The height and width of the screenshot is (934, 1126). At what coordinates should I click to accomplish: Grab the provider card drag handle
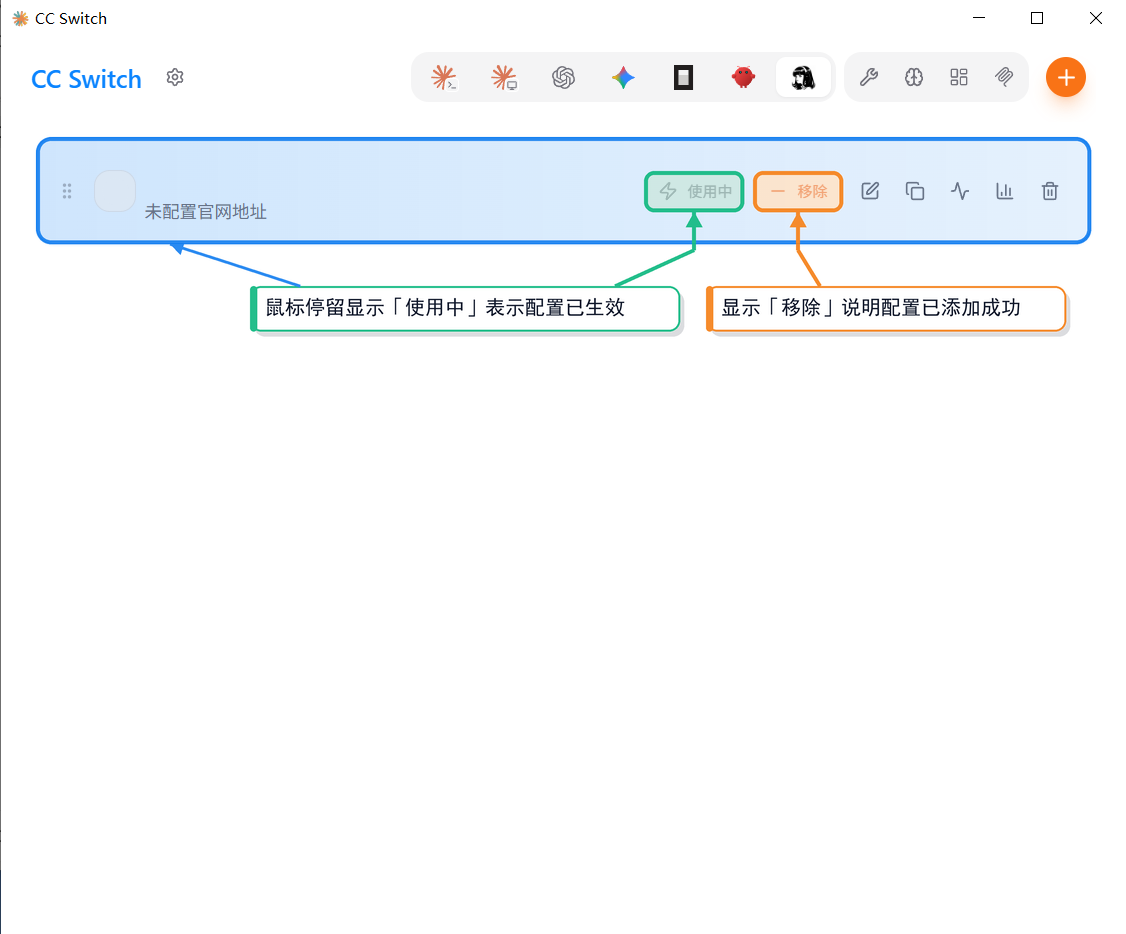(67, 191)
